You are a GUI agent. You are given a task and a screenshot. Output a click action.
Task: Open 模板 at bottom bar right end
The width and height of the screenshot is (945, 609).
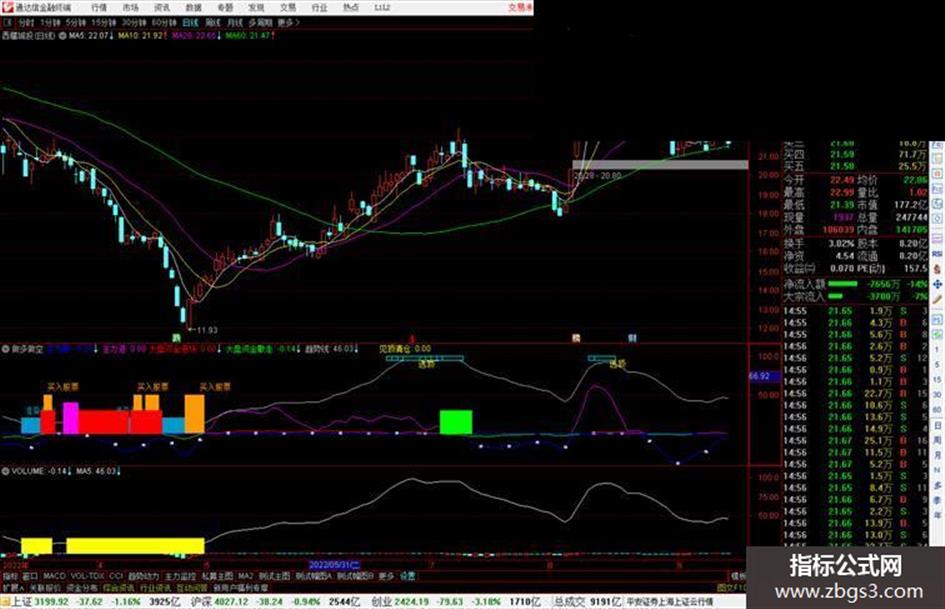coord(738,576)
